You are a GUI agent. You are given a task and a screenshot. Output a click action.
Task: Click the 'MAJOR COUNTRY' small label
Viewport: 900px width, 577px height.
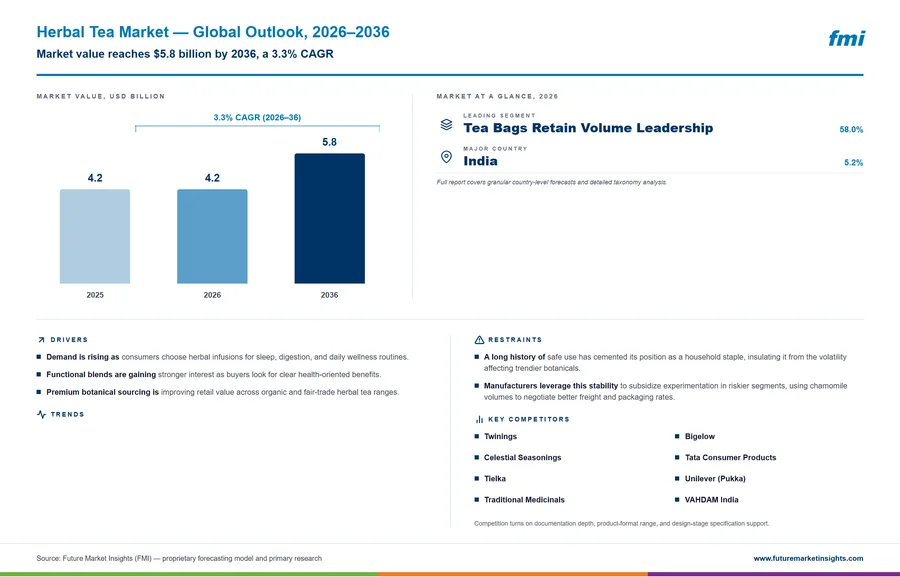coord(495,149)
